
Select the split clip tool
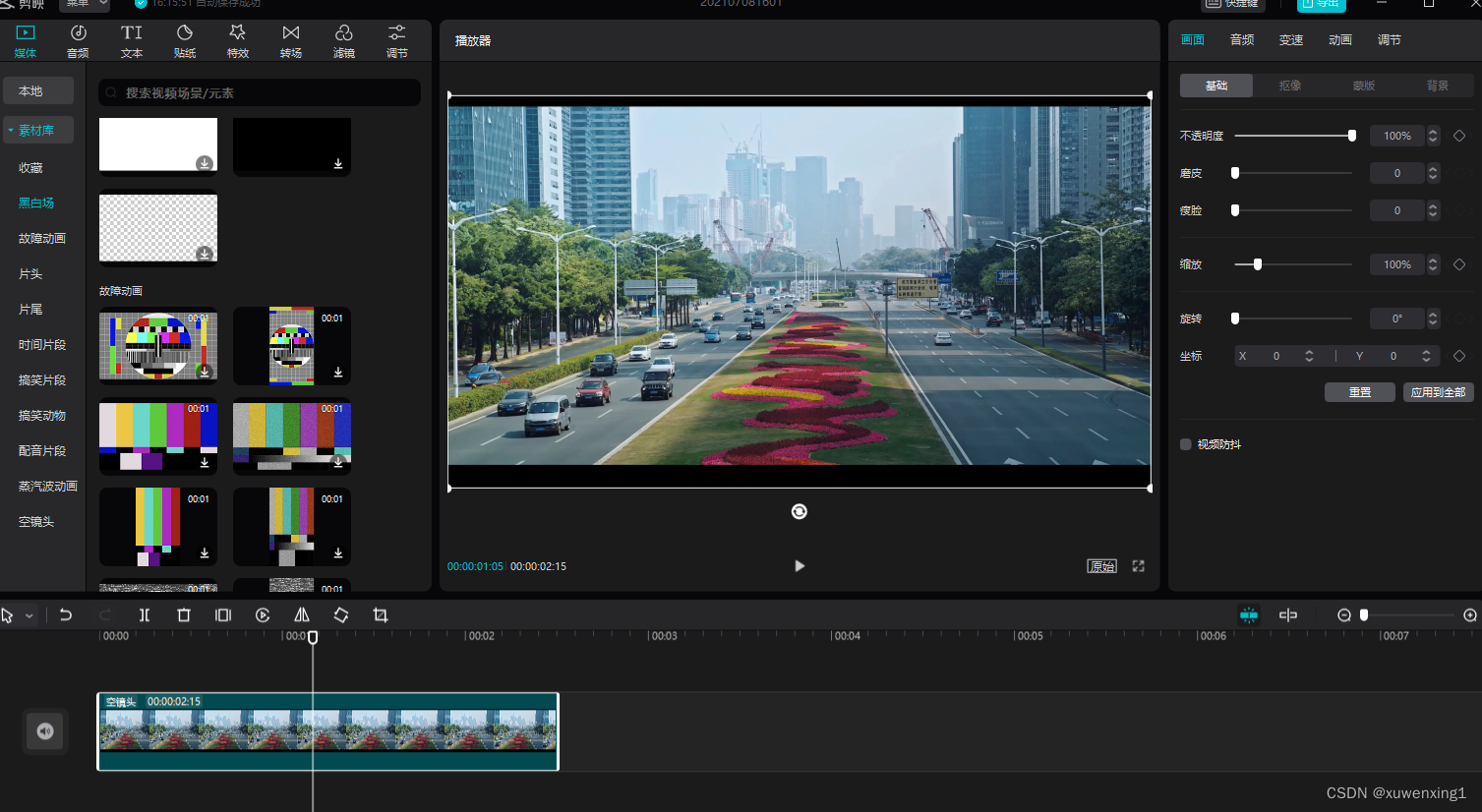click(145, 615)
